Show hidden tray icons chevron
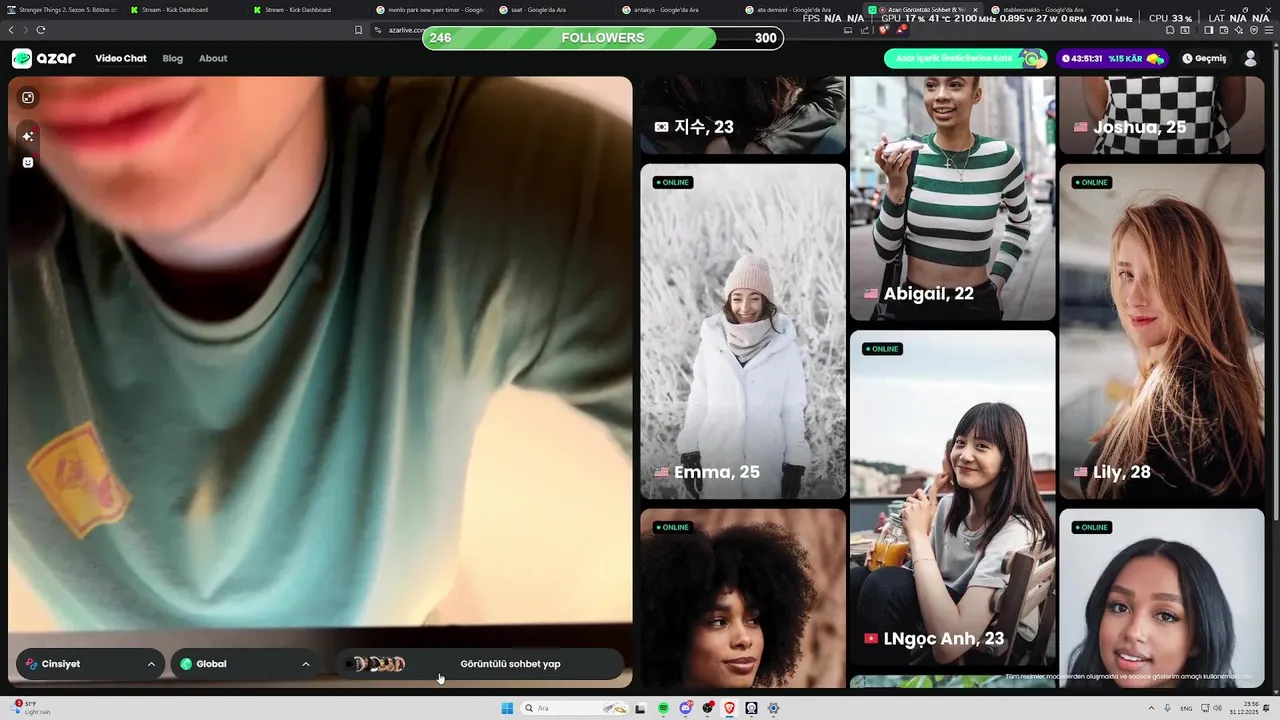 click(x=1151, y=708)
